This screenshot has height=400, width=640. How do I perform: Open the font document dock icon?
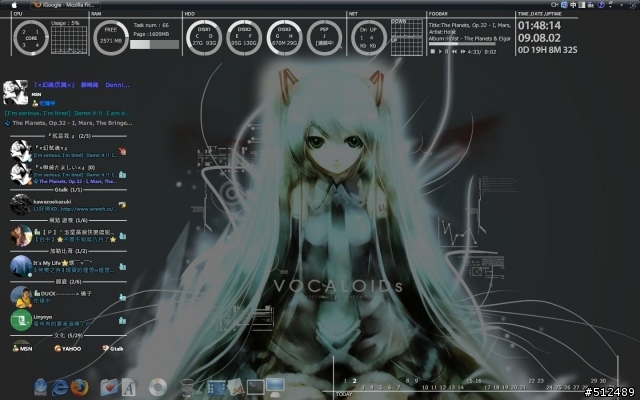(x=129, y=387)
